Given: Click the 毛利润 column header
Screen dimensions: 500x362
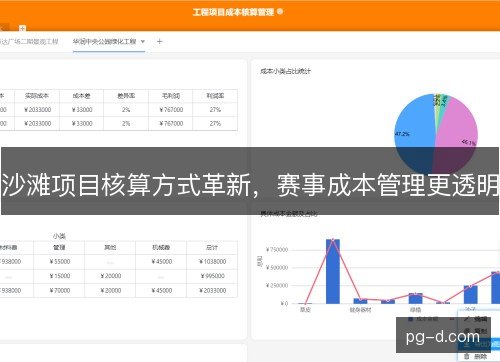Looking at the screenshot, I should [x=171, y=96].
